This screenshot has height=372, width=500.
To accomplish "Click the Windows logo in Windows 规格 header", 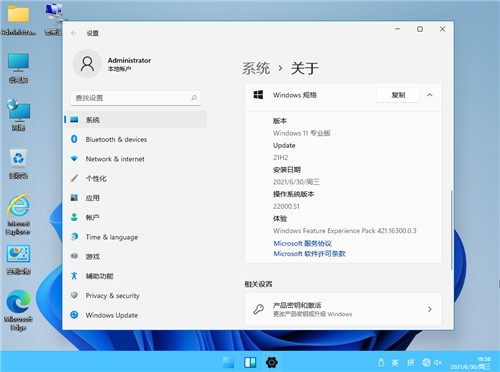I will (258, 95).
